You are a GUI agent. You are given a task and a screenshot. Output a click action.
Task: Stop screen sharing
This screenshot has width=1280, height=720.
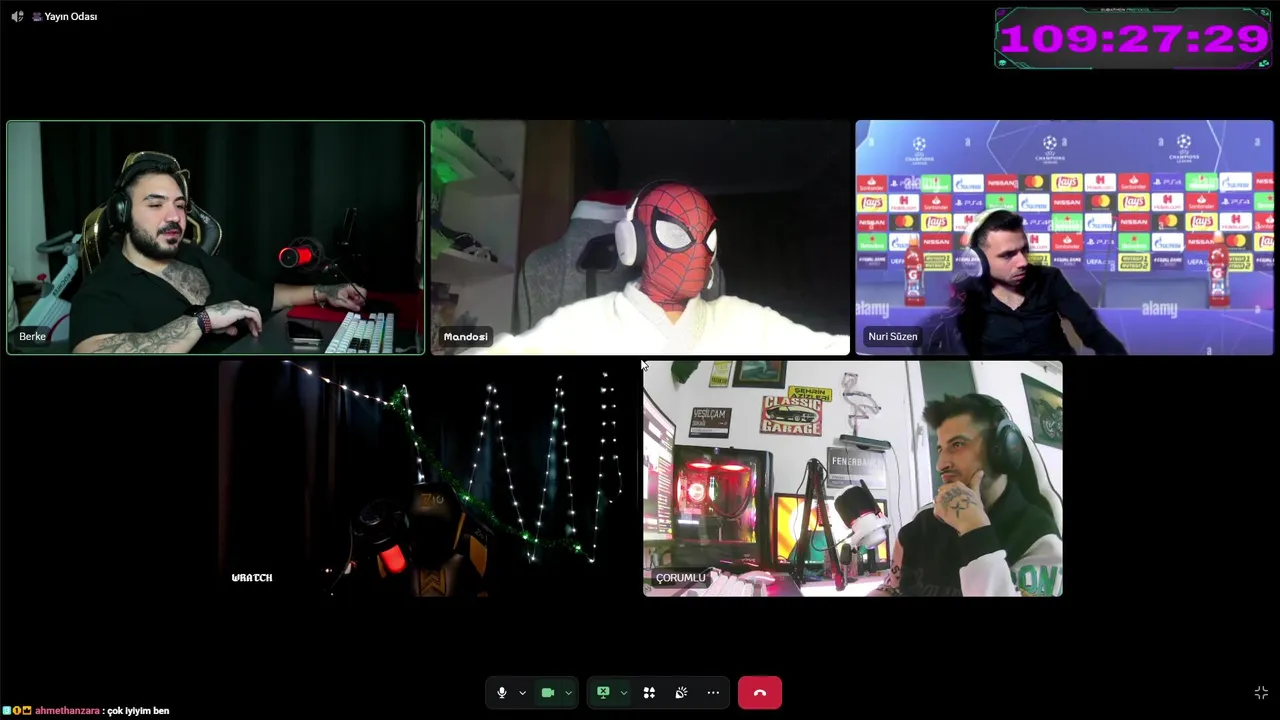tap(603, 693)
